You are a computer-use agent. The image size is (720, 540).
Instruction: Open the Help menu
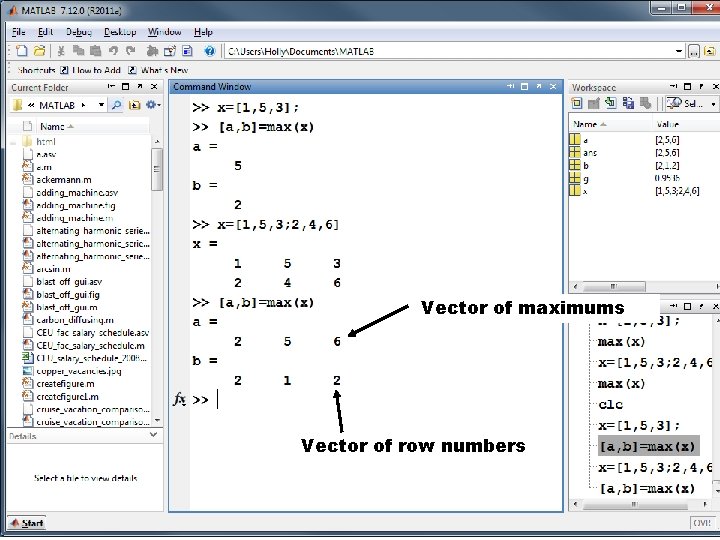coord(203,32)
